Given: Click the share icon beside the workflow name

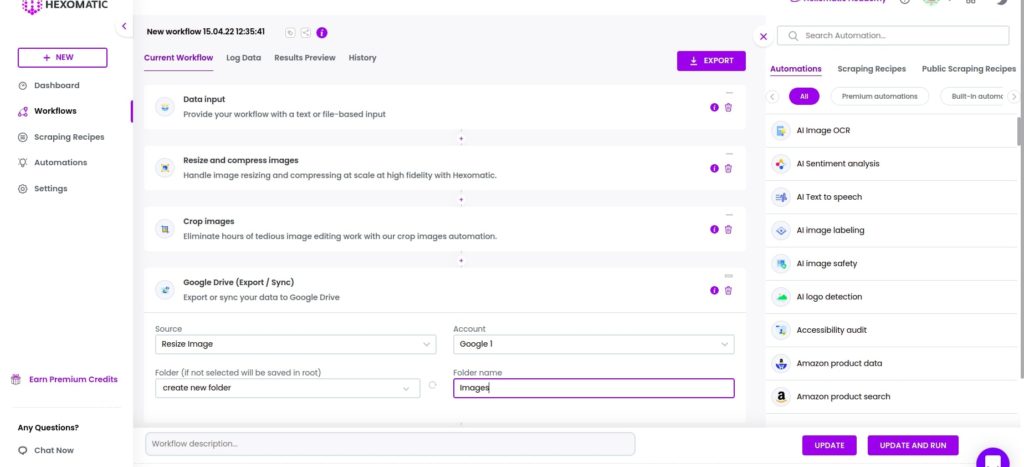Looking at the screenshot, I should coord(306,33).
